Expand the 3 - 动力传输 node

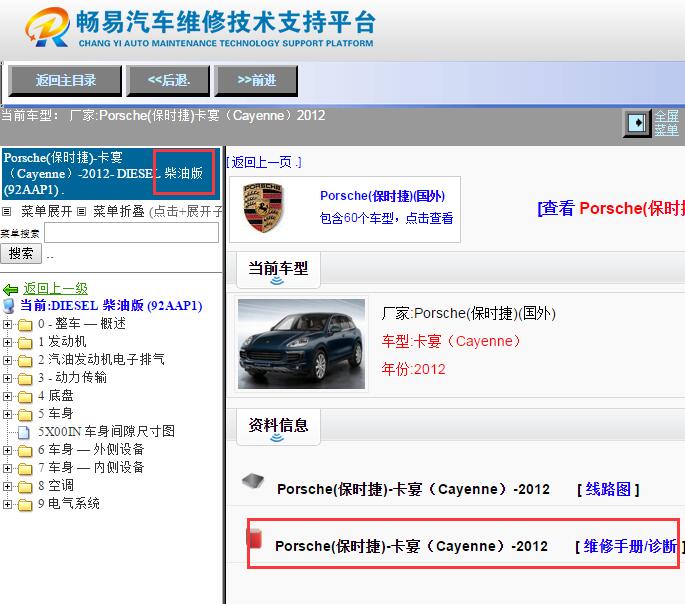(x=7, y=378)
